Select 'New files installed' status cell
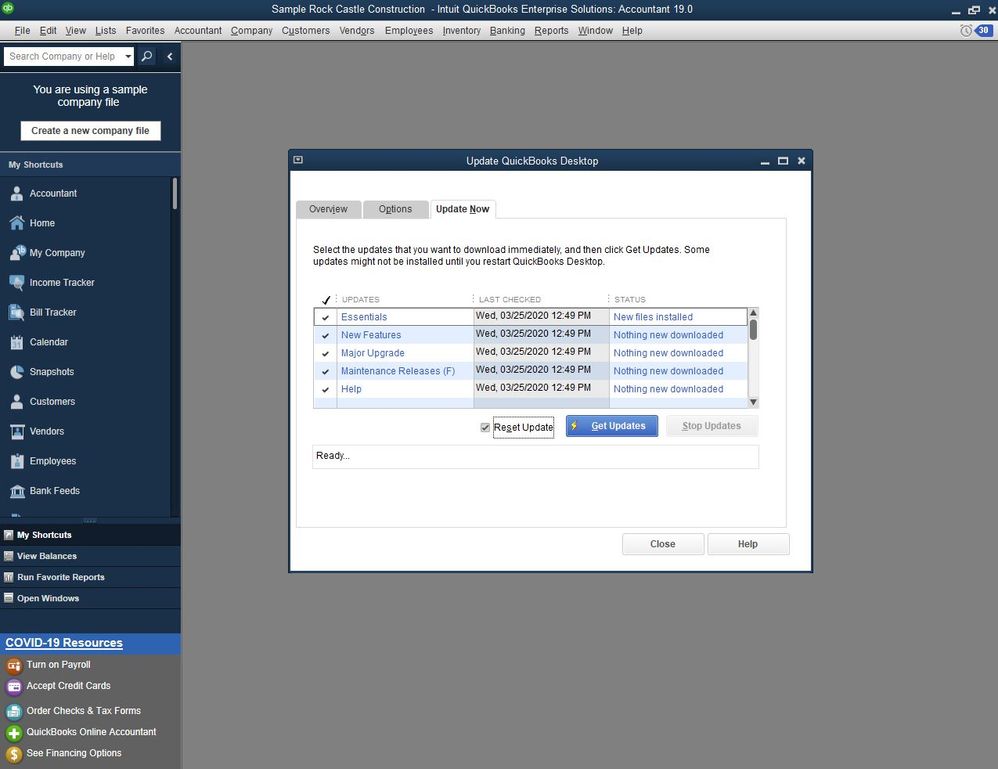Screen dimensions: 998x769 pyautogui.click(x=678, y=317)
